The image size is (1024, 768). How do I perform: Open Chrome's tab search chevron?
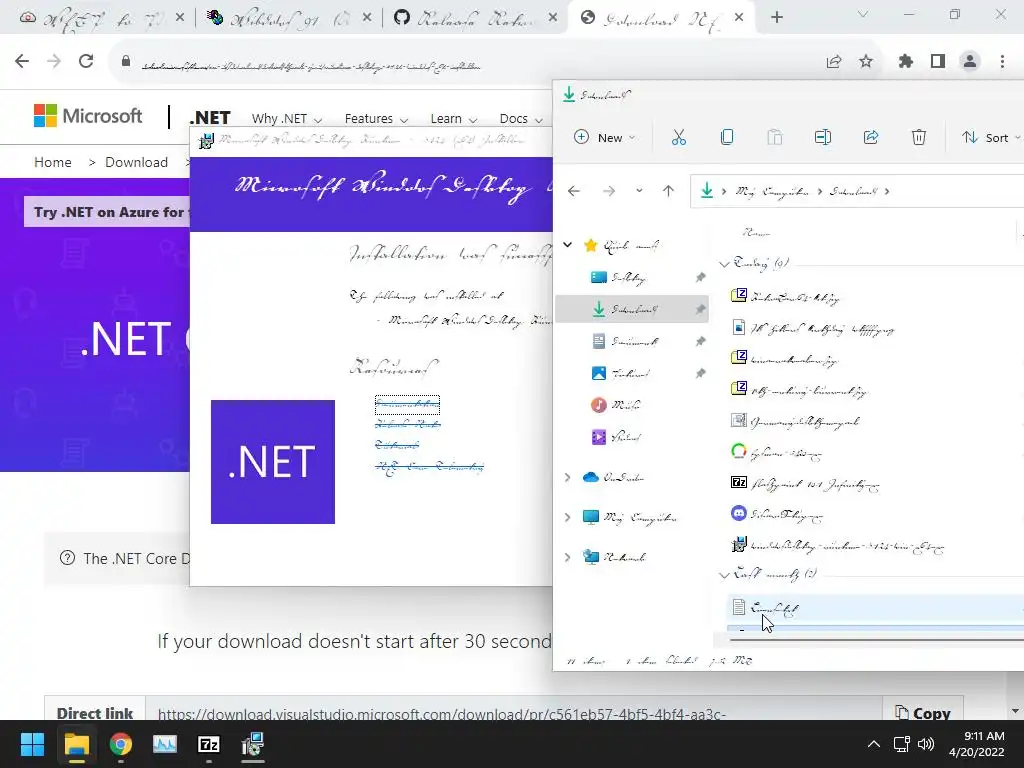tap(863, 14)
